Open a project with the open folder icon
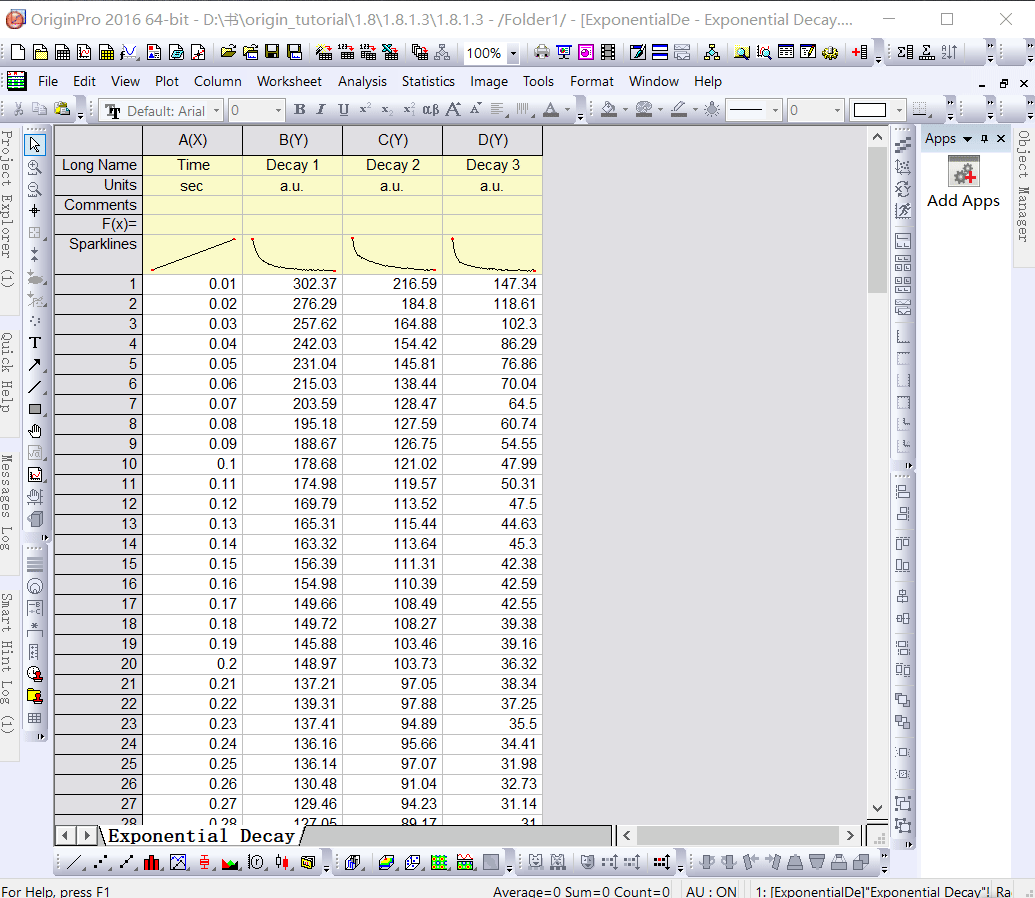 click(228, 52)
